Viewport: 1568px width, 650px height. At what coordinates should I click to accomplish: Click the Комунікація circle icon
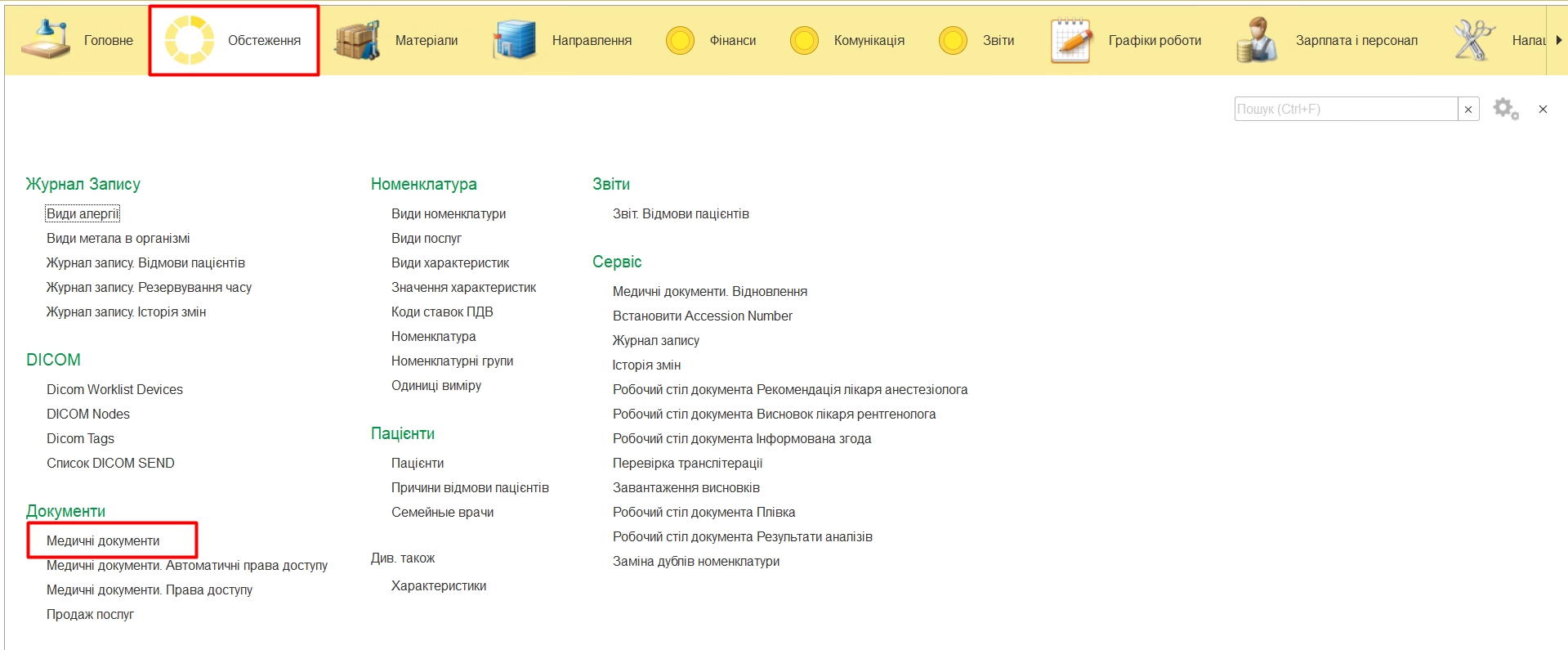click(x=804, y=40)
